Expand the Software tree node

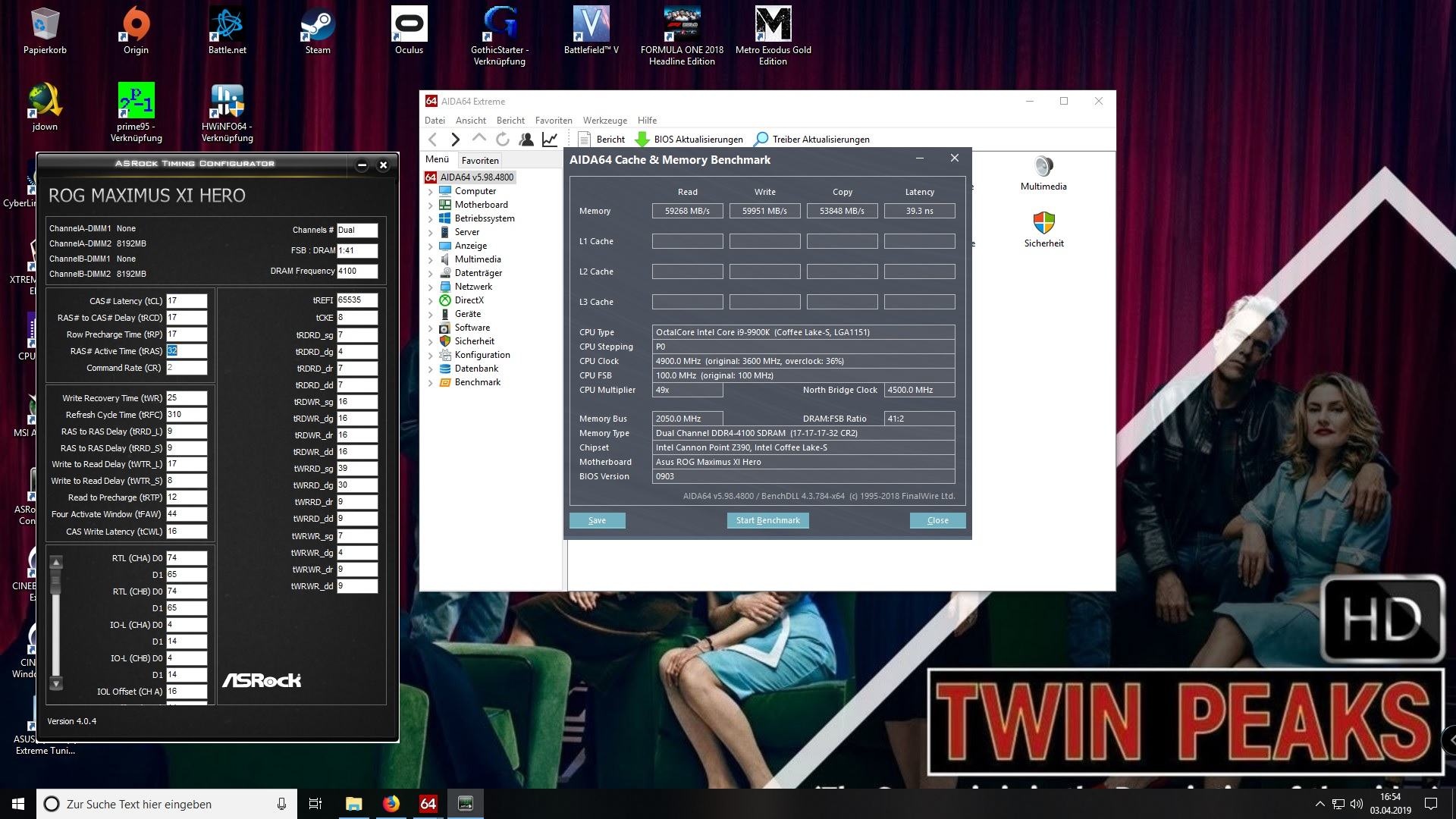click(x=431, y=328)
